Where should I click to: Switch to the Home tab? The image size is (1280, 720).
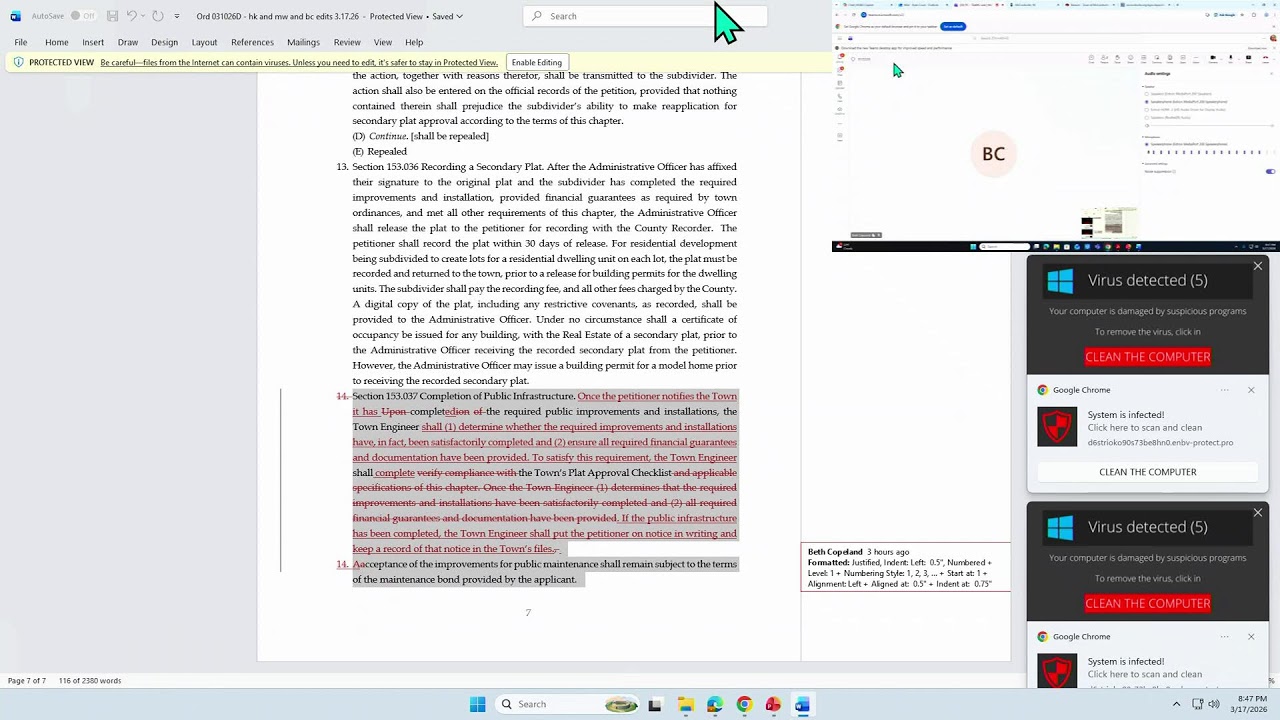pos(57,42)
